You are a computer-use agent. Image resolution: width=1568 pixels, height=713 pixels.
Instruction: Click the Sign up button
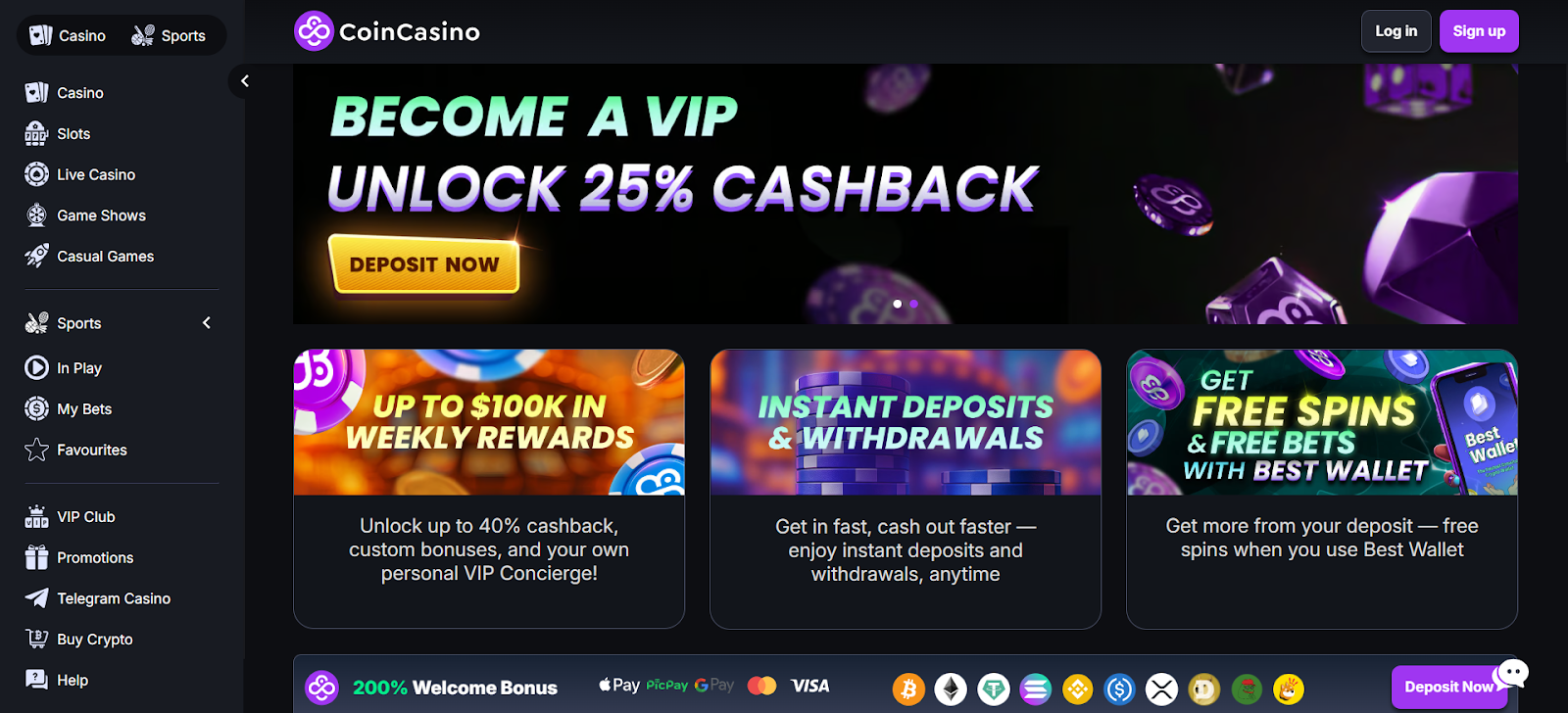click(x=1479, y=31)
